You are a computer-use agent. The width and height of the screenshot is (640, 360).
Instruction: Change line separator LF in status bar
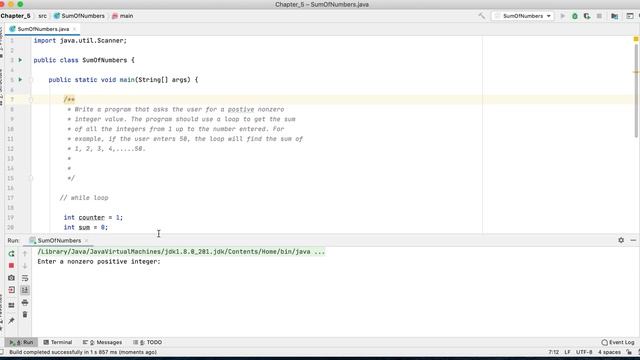(x=567, y=352)
